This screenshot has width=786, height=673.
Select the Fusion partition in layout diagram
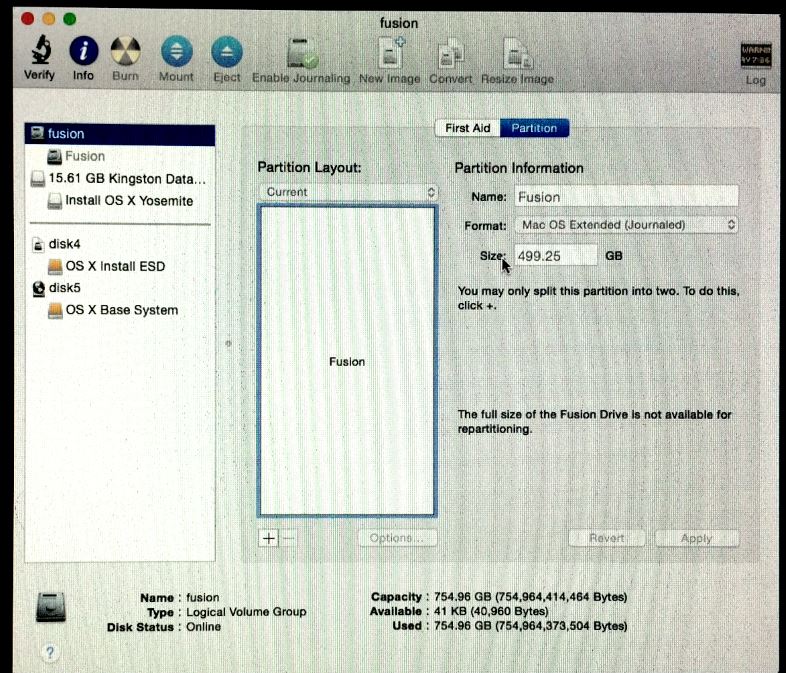click(347, 361)
